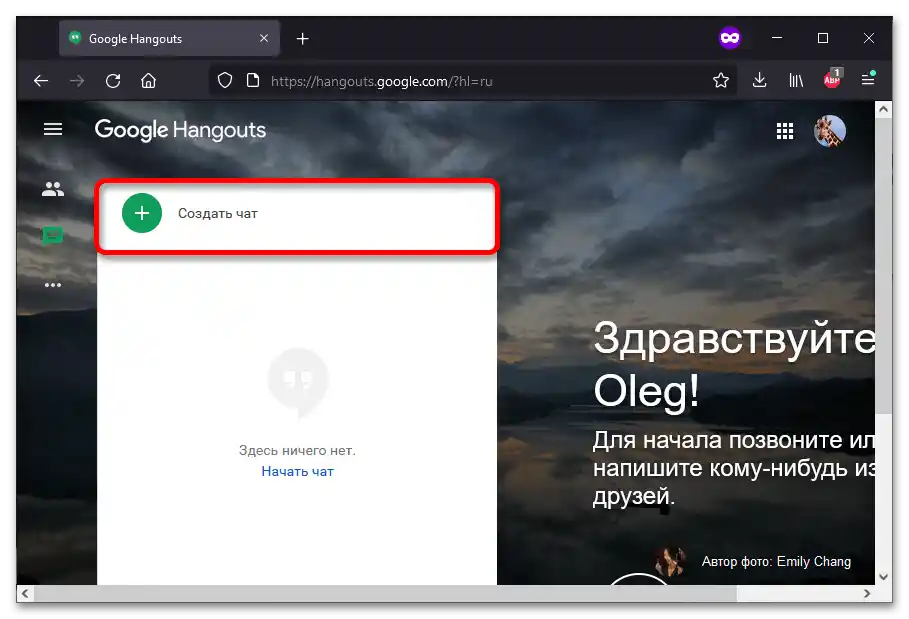The width and height of the screenshot is (909, 619).
Task: Bookmark this page with star icon
Action: pos(721,81)
